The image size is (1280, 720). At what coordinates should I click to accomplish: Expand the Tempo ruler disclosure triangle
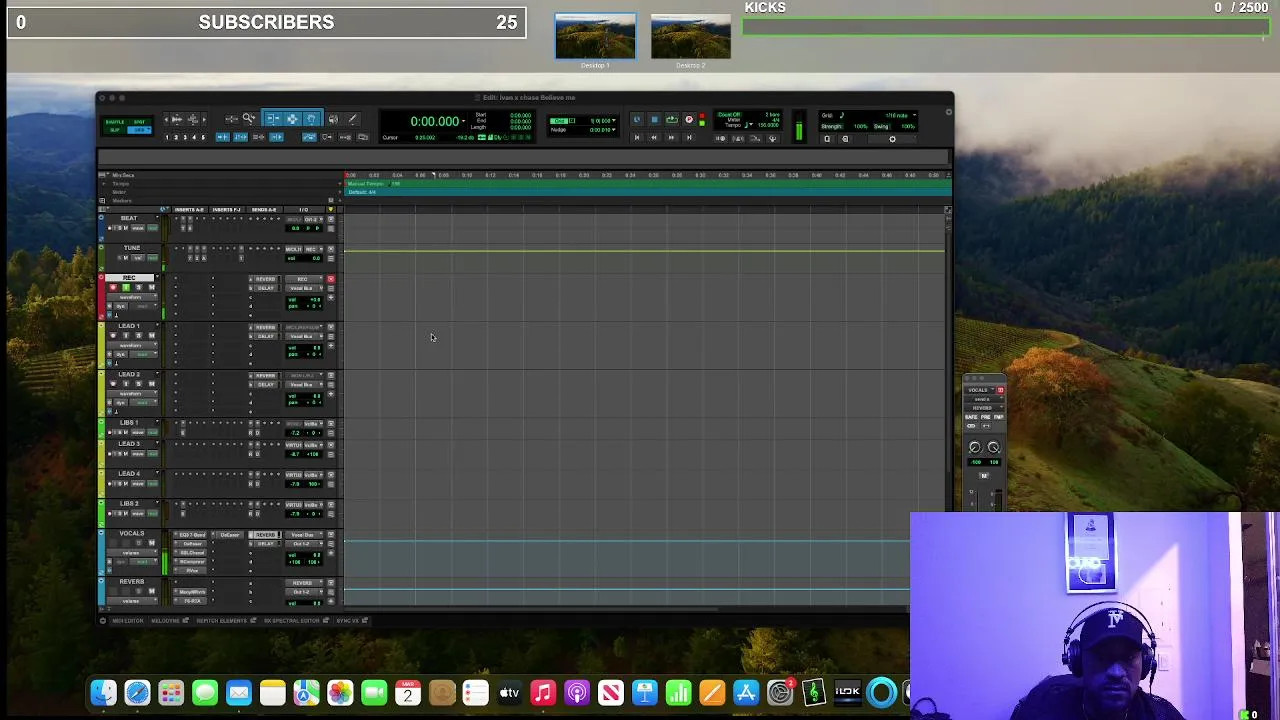[104, 183]
